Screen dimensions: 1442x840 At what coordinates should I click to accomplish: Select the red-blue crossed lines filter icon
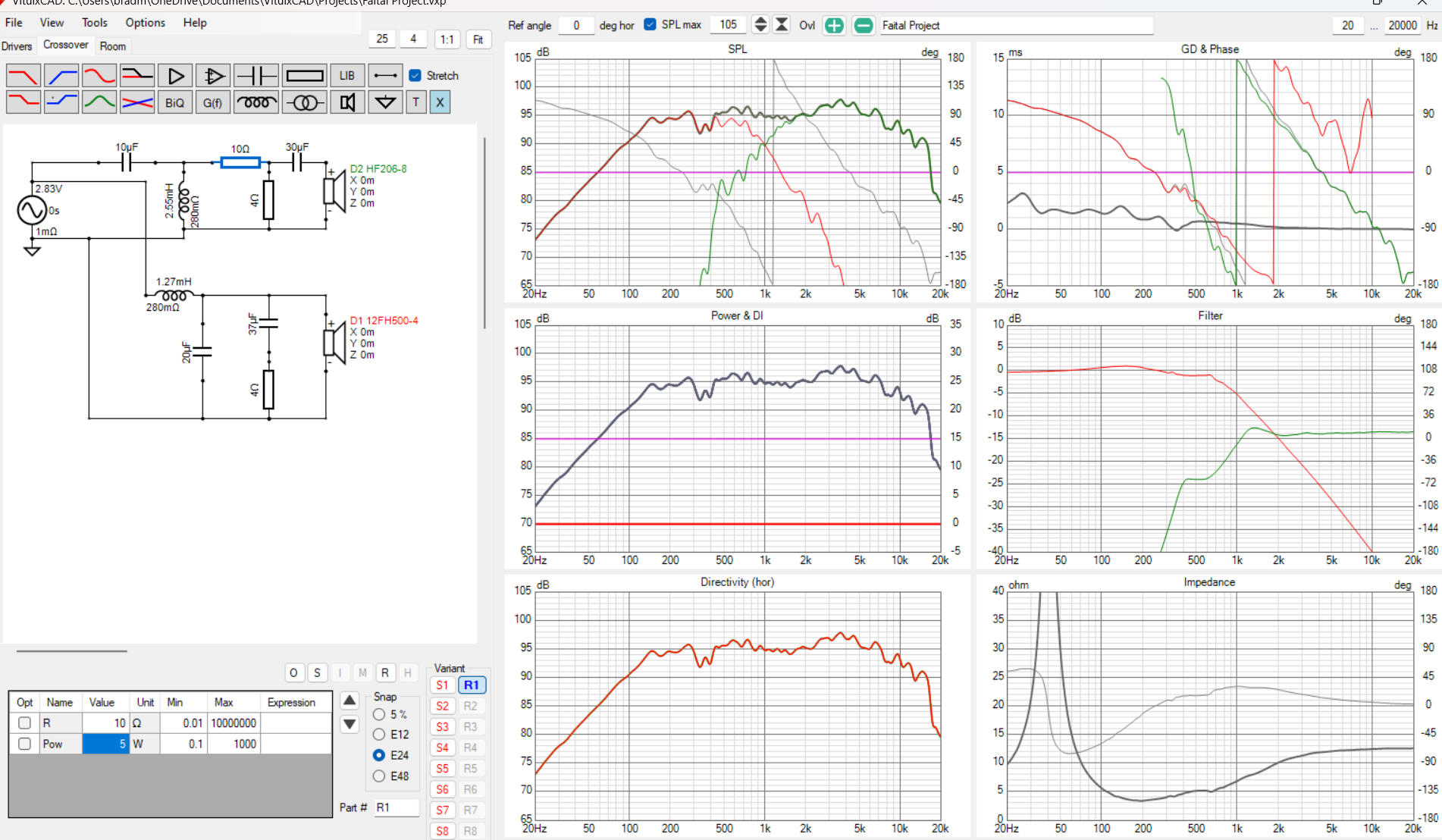[136, 102]
